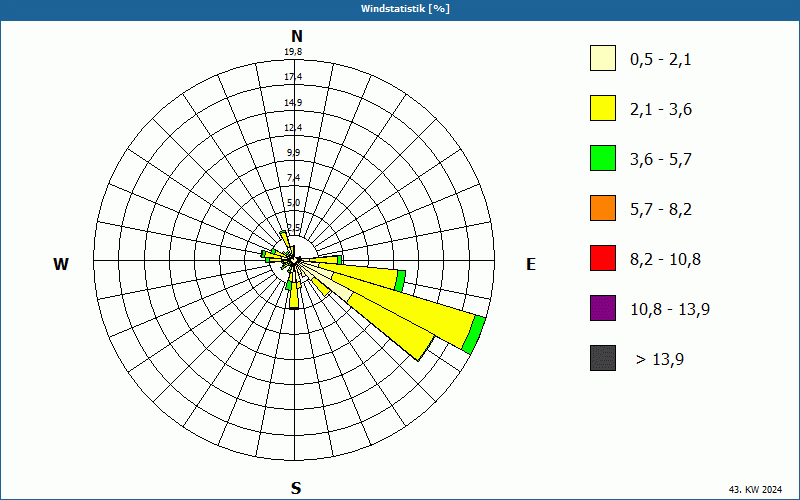Click the green tip of the longest bar

(x=474, y=335)
